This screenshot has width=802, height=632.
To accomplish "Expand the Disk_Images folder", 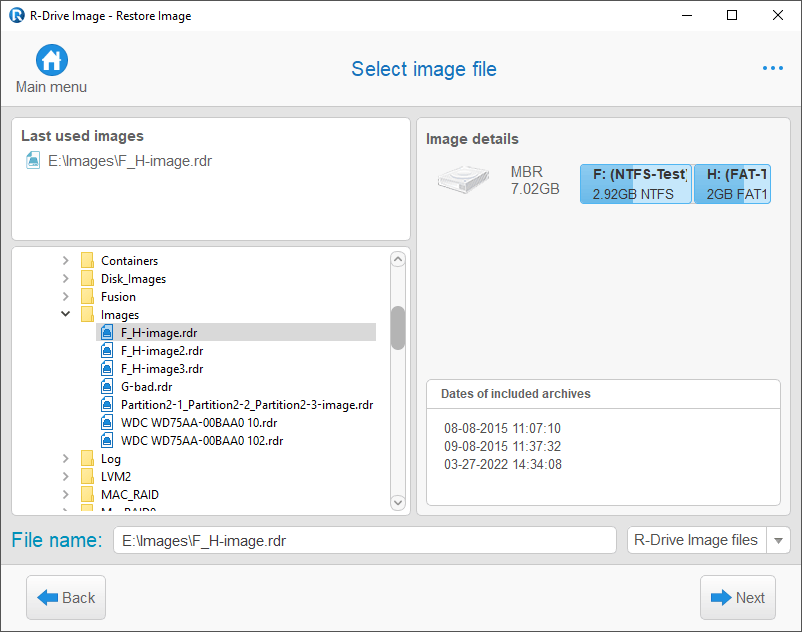I will click(x=65, y=278).
